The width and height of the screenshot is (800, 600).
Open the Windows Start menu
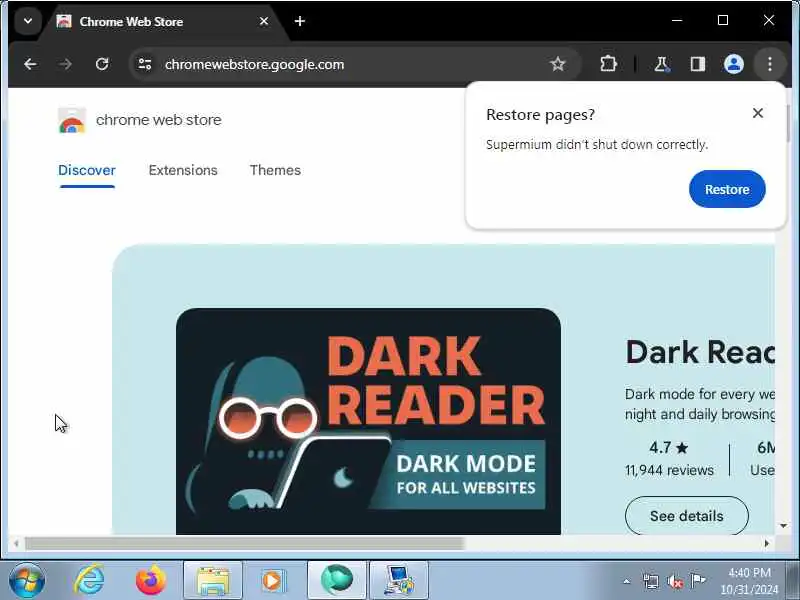(27, 581)
